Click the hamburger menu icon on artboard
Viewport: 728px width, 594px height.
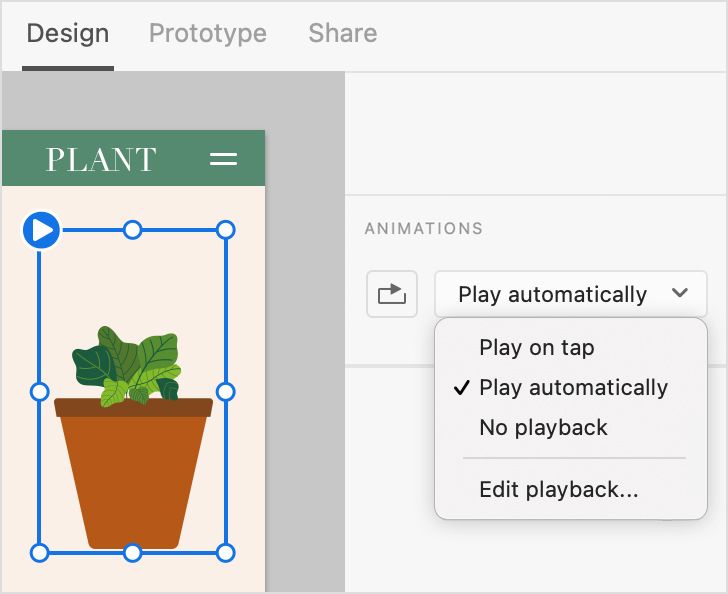(223, 159)
